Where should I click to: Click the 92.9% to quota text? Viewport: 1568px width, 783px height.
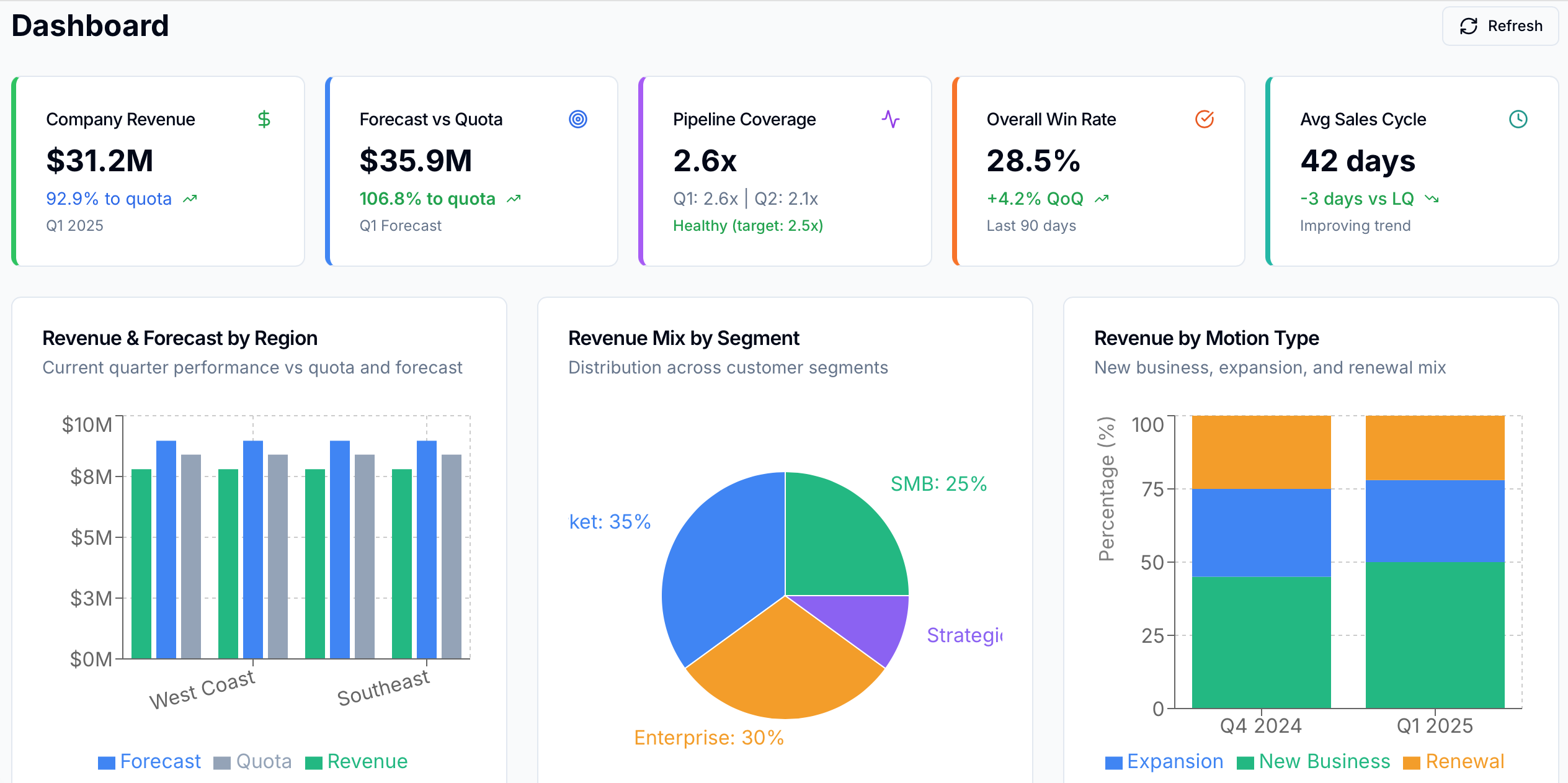tap(109, 199)
